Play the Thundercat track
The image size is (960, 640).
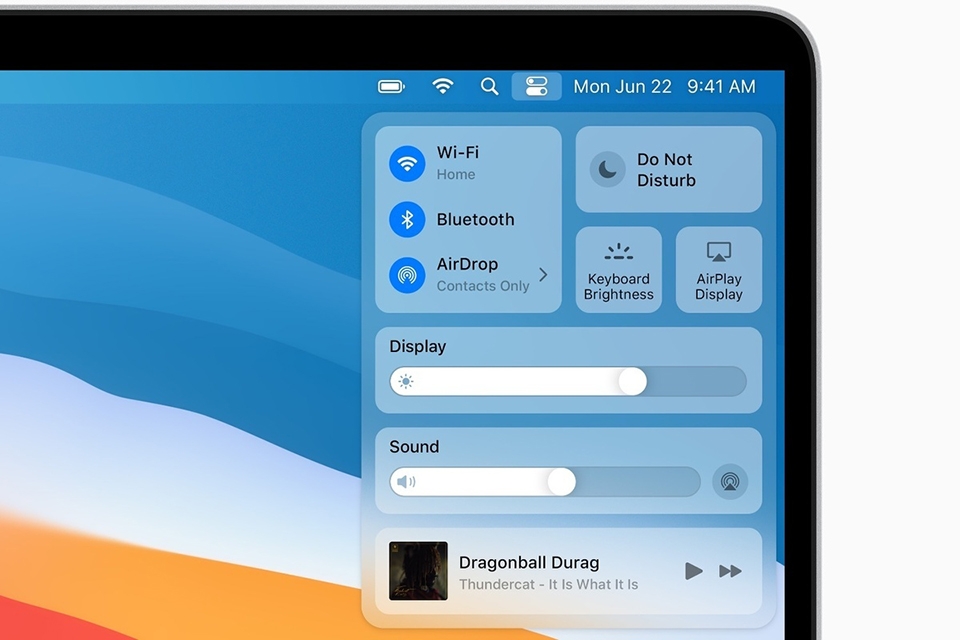click(x=693, y=570)
